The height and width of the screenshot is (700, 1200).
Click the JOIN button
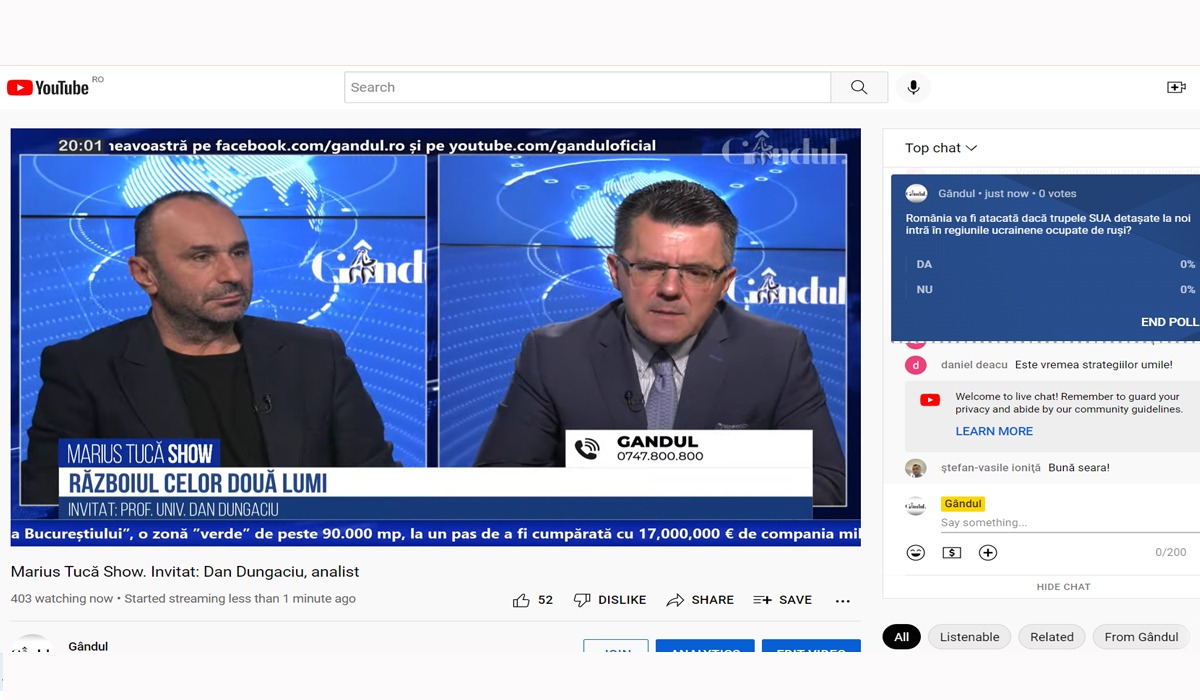coord(616,648)
